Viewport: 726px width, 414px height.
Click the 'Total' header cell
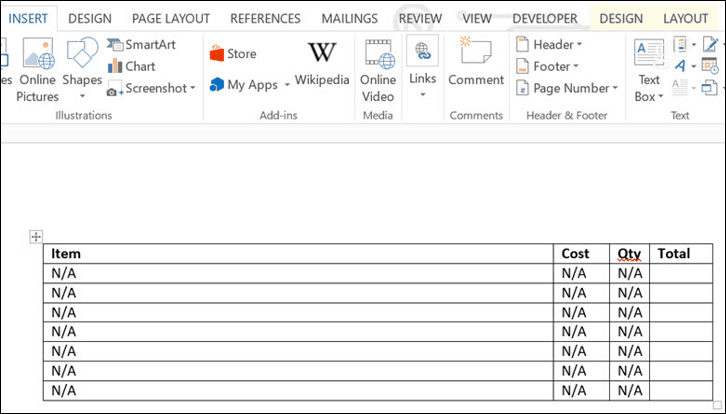pyautogui.click(x=681, y=254)
